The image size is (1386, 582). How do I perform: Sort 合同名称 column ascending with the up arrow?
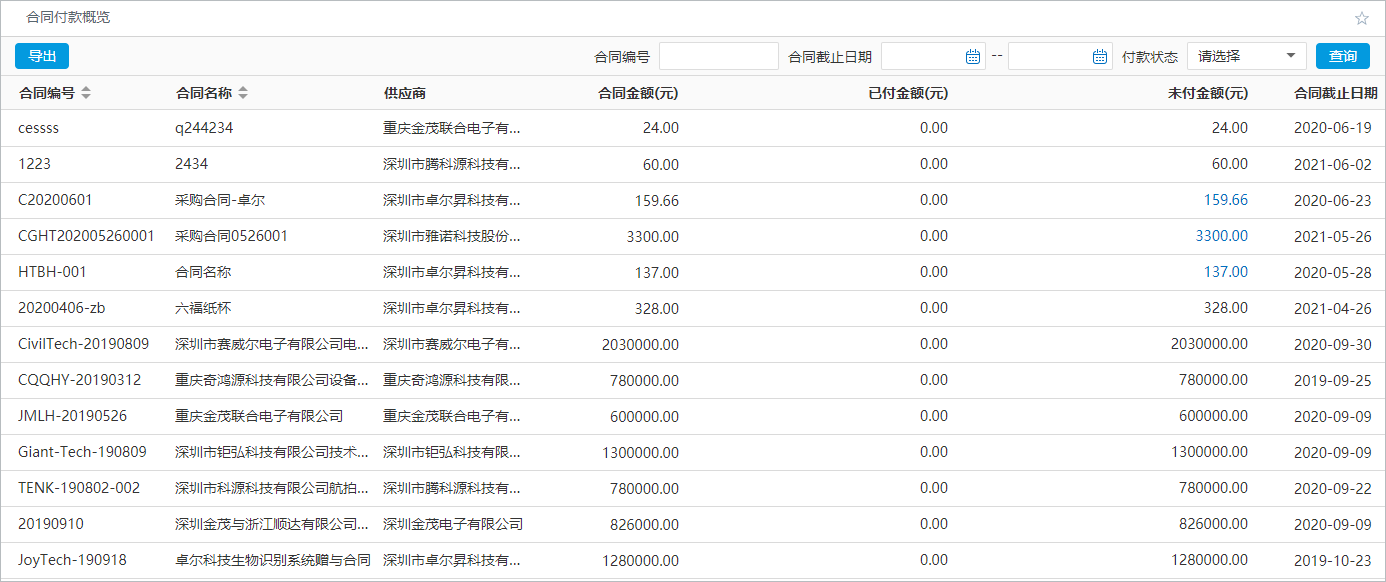(245, 89)
